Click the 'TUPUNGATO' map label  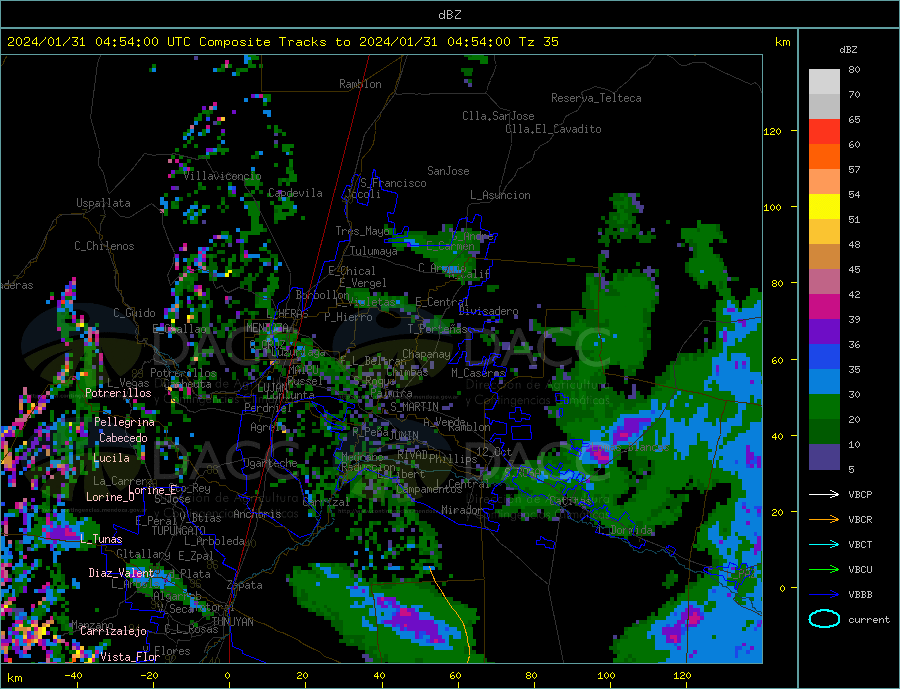click(x=179, y=531)
